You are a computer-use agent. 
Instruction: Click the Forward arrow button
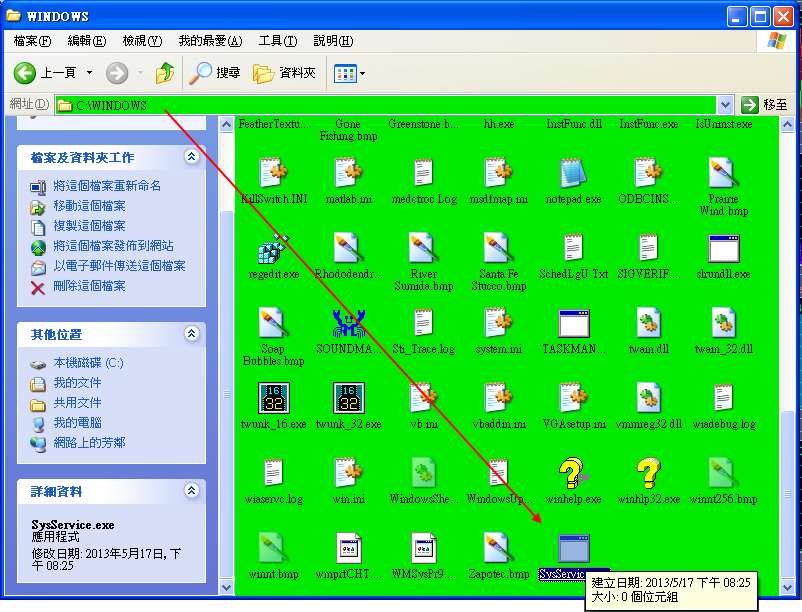pyautogui.click(x=117, y=73)
